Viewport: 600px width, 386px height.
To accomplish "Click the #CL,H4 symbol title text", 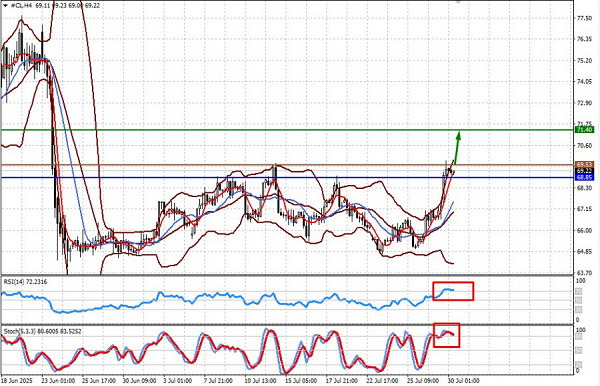I will (21, 6).
